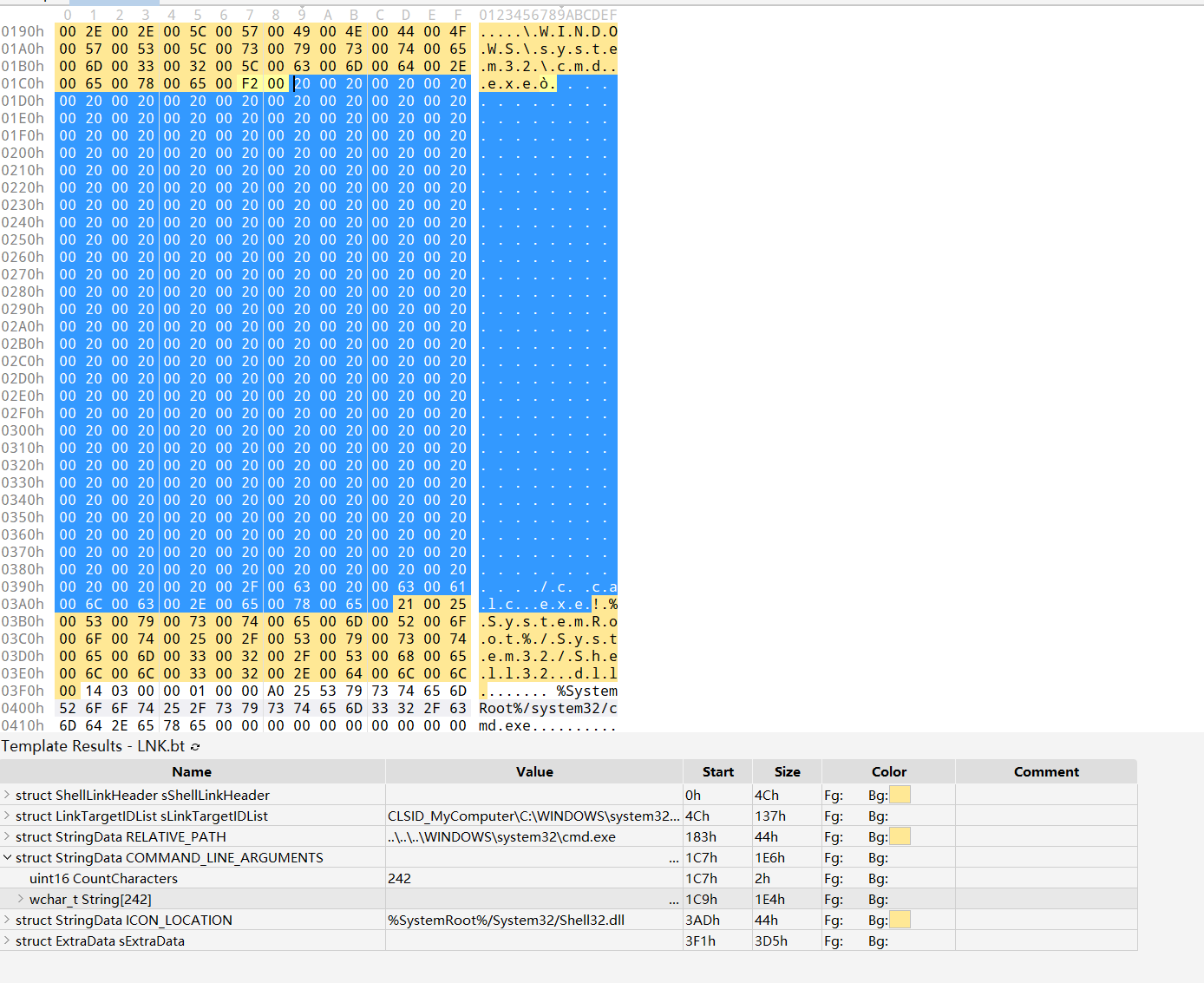
Task: Click the RELATIVE_PATH background color swatch
Action: click(x=900, y=836)
